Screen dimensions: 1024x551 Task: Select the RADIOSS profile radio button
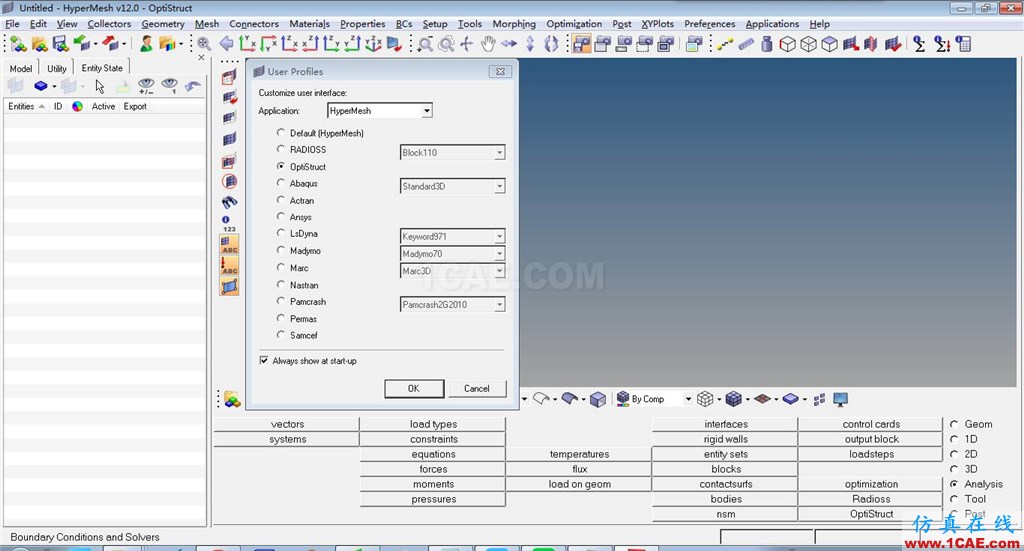point(281,149)
